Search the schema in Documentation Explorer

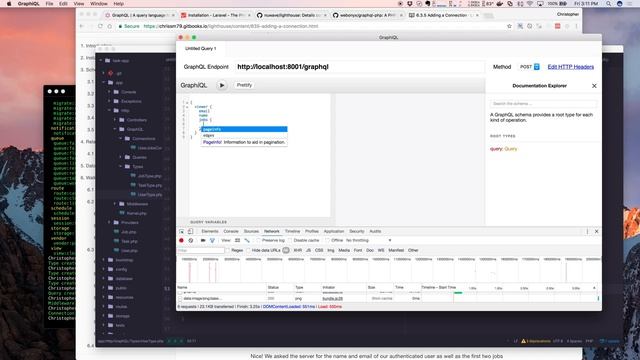pyautogui.click(x=543, y=104)
